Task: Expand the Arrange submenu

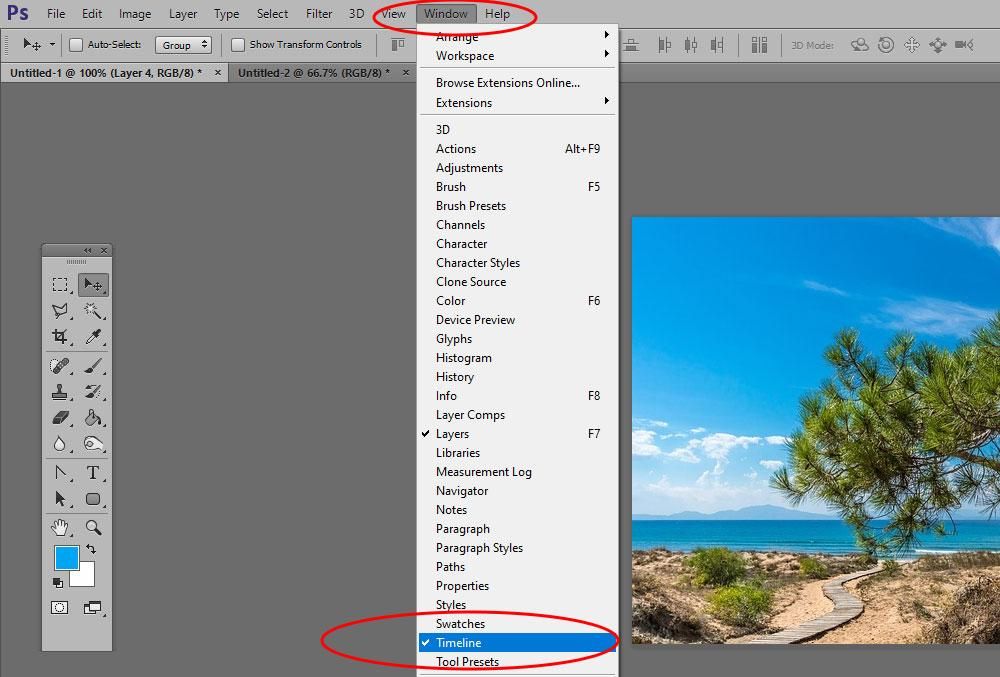Action: 517,36
